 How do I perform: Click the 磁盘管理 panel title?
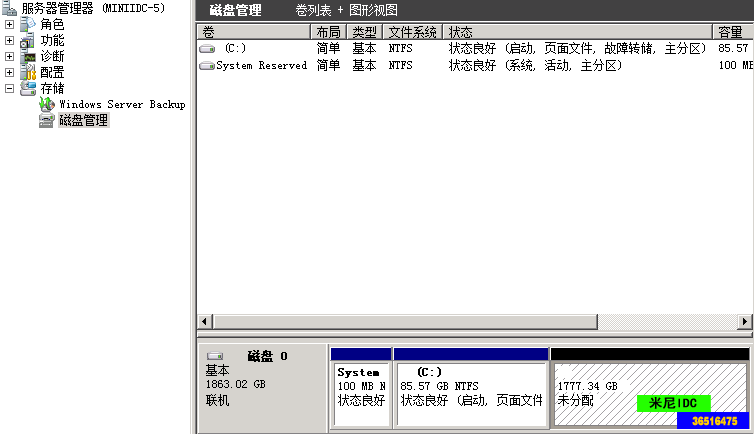point(236,10)
